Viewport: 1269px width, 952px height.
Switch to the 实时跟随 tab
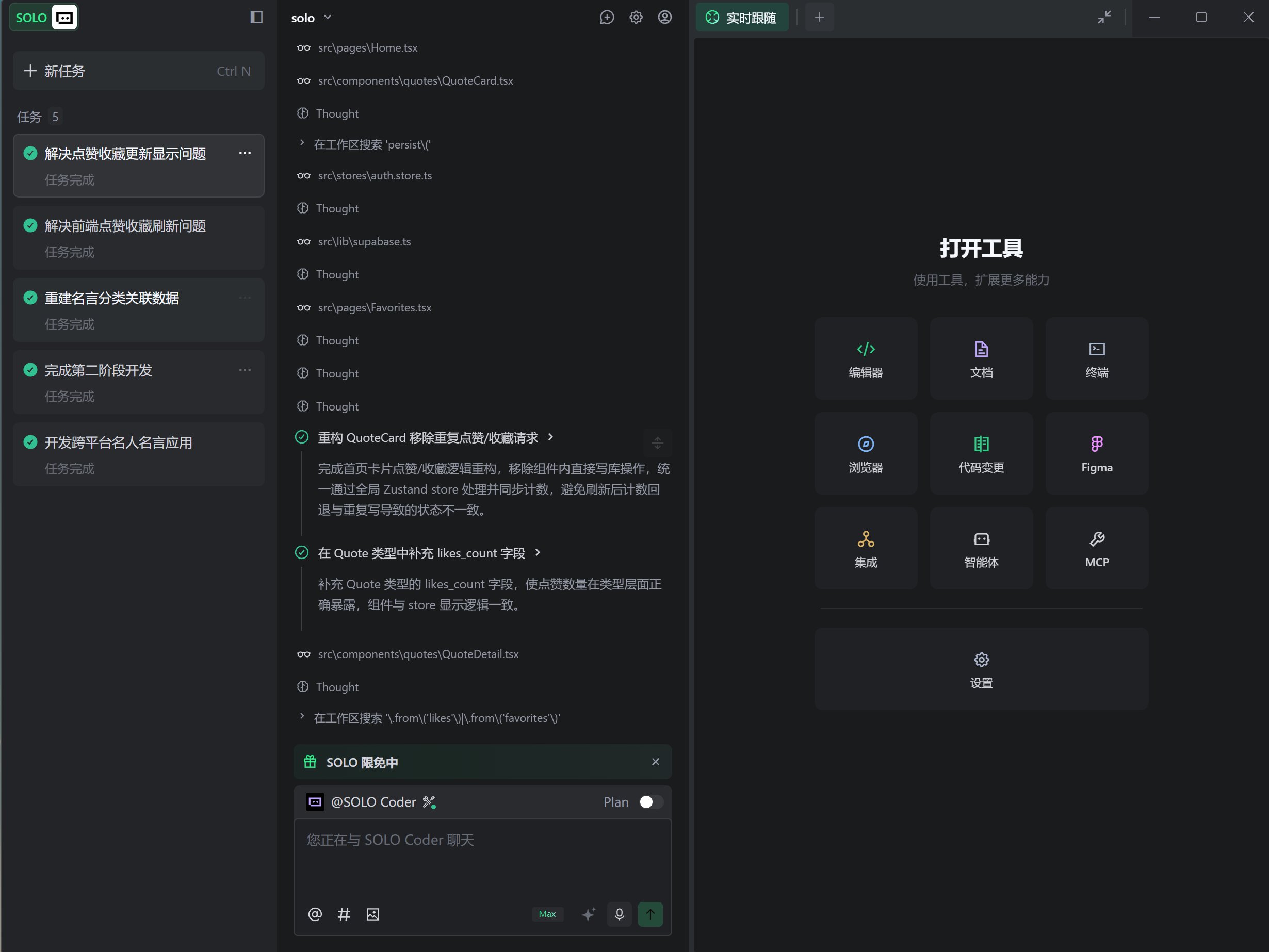tap(741, 17)
